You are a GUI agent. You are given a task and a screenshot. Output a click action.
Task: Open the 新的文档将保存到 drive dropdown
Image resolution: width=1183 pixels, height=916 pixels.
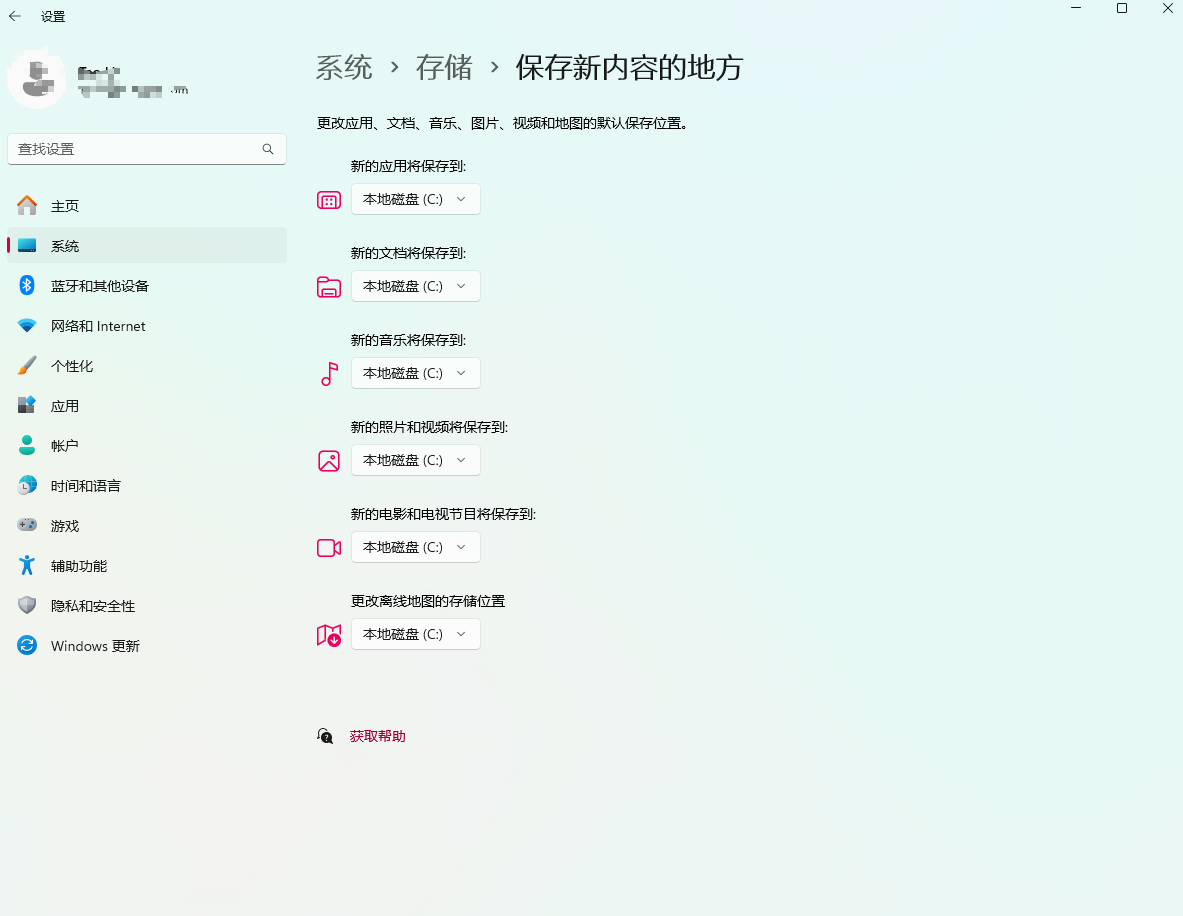pos(416,286)
